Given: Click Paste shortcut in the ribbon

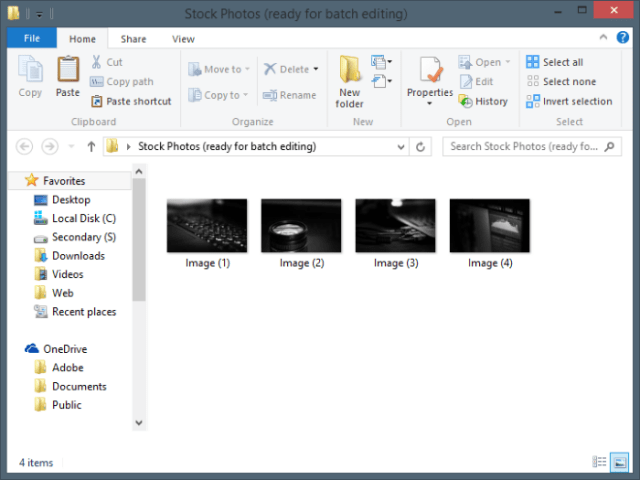Looking at the screenshot, I should (131, 101).
